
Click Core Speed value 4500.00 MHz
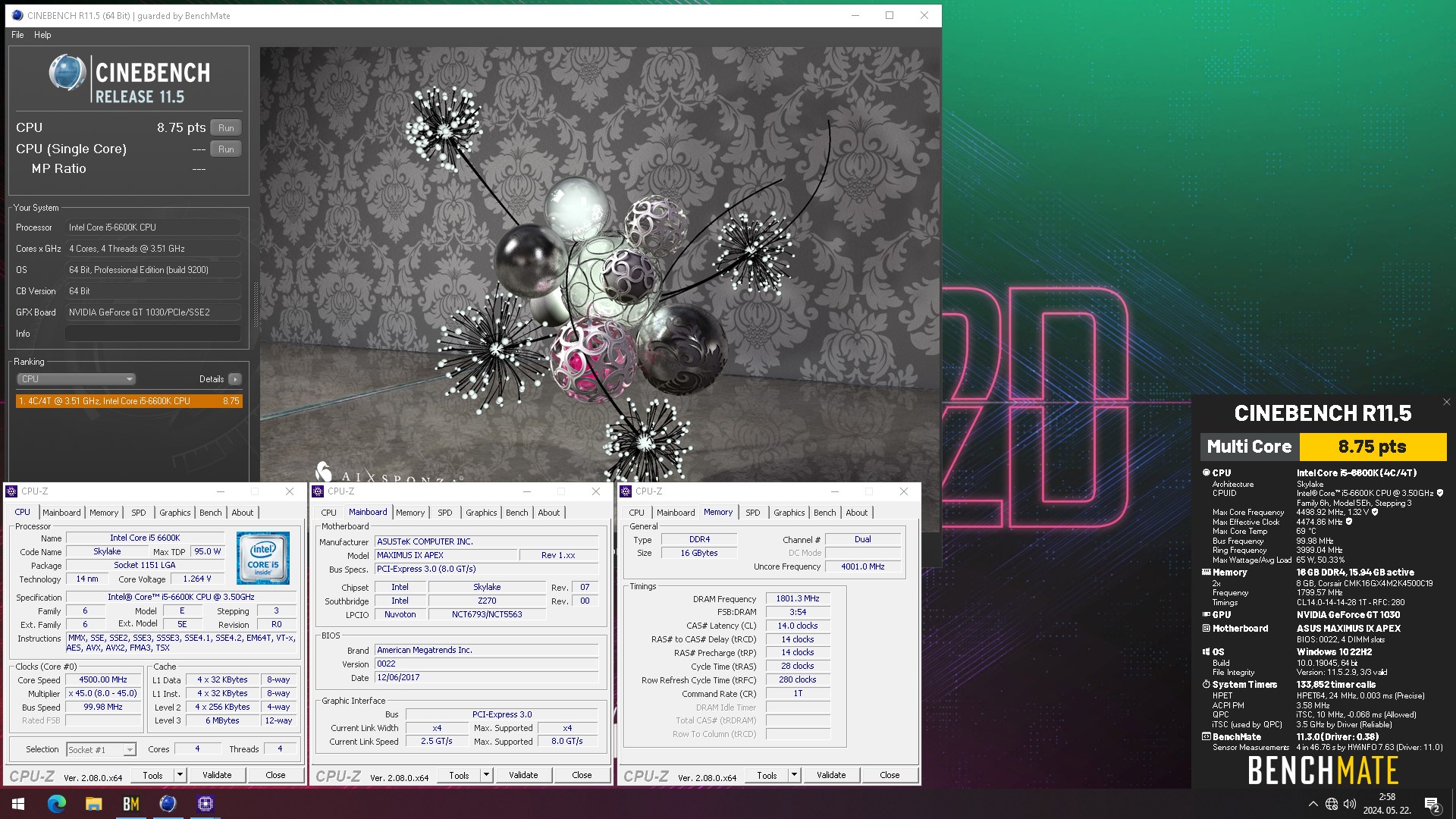coord(103,679)
